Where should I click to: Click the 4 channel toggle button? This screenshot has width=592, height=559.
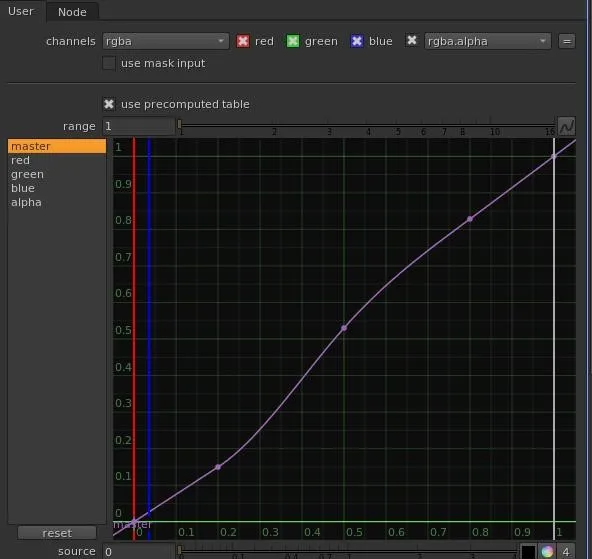coord(566,551)
